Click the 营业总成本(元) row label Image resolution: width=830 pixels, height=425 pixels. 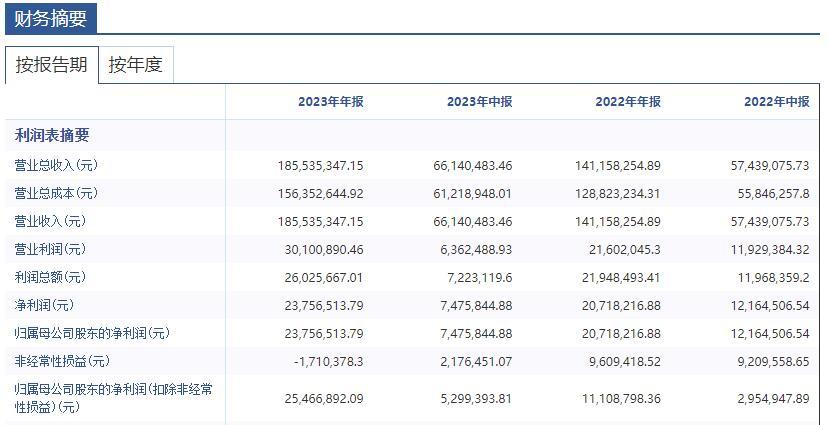[x=56, y=193]
